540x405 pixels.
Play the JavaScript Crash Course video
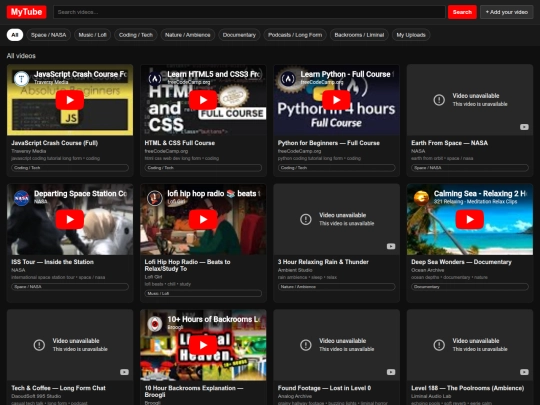[70, 100]
